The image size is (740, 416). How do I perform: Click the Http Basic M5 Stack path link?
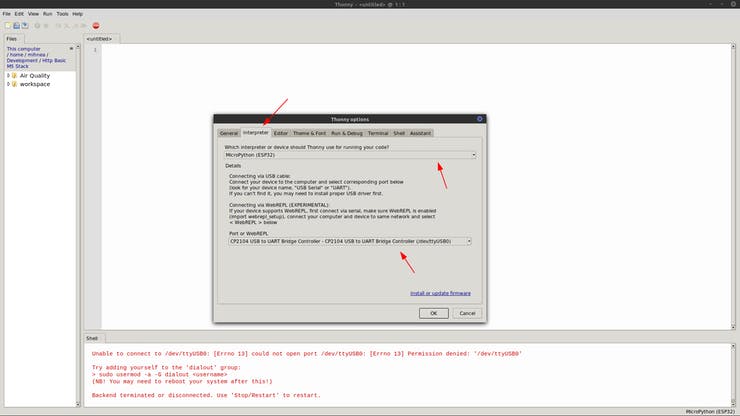(x=36, y=63)
